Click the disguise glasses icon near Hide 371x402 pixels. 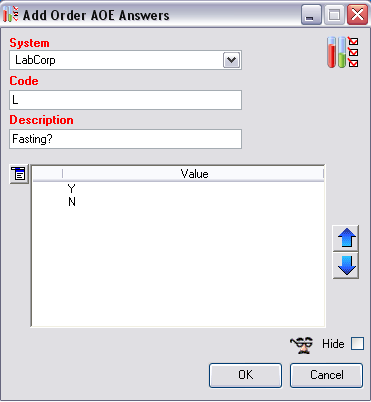click(302, 345)
